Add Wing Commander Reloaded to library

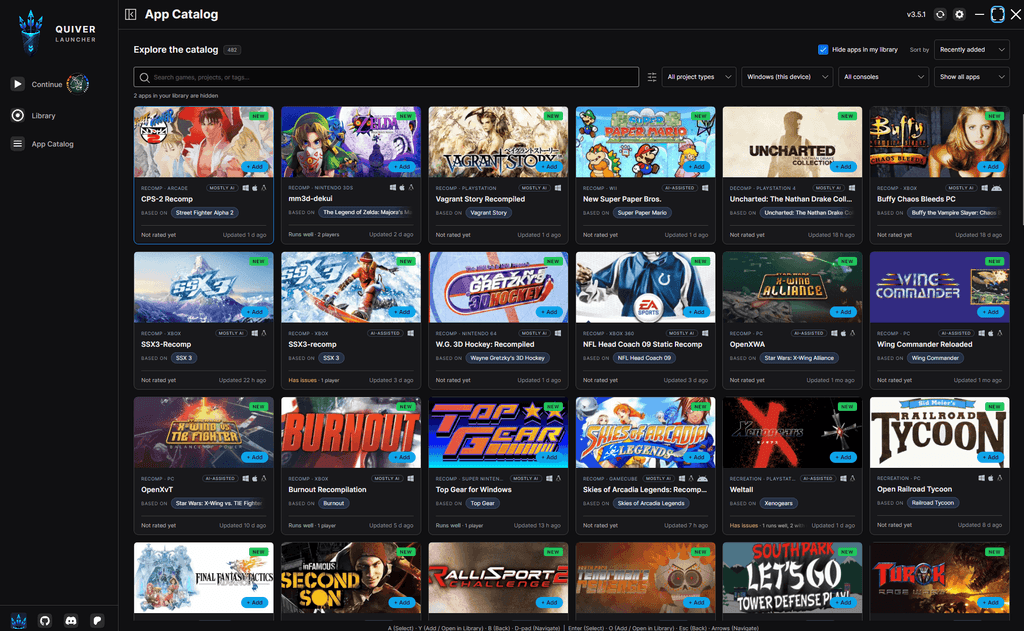click(x=990, y=312)
